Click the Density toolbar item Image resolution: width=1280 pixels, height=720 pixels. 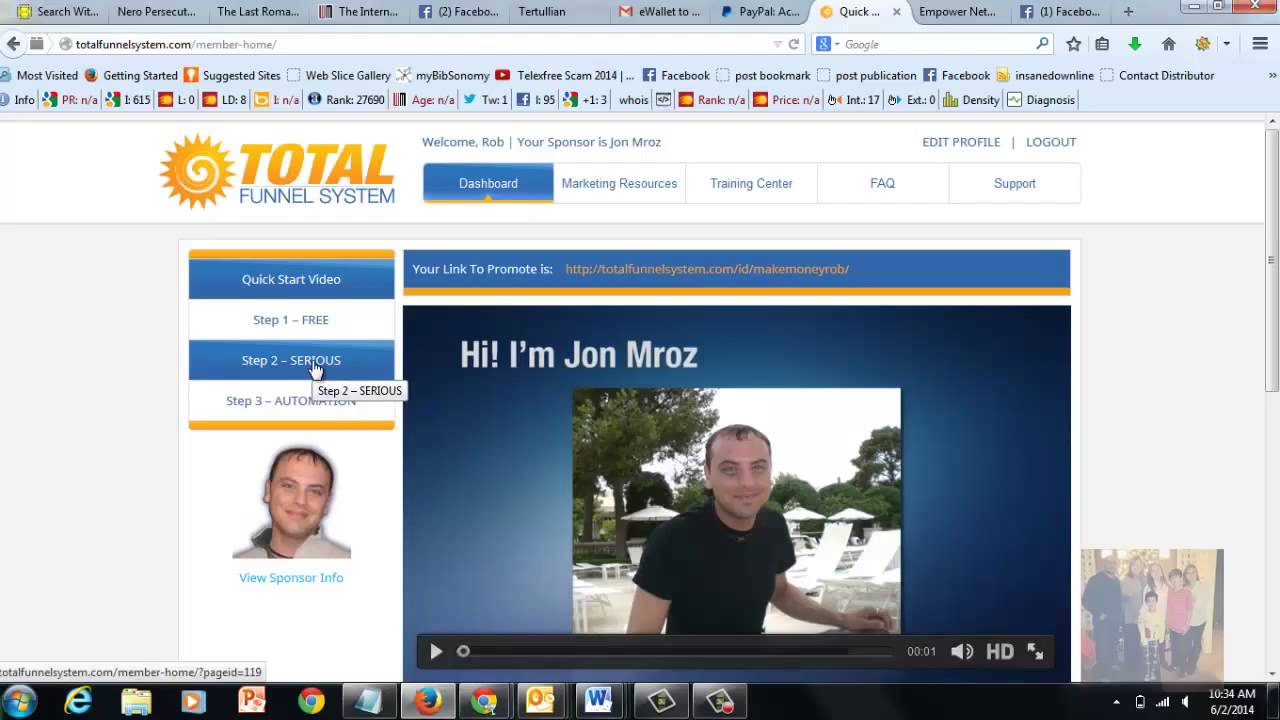971,100
